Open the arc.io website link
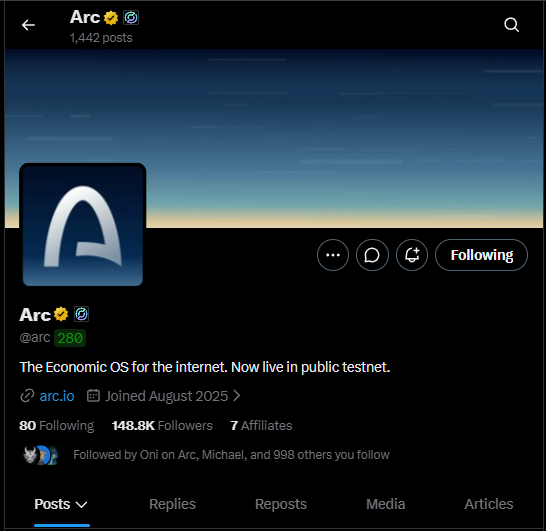The image size is (546, 531). tap(57, 396)
